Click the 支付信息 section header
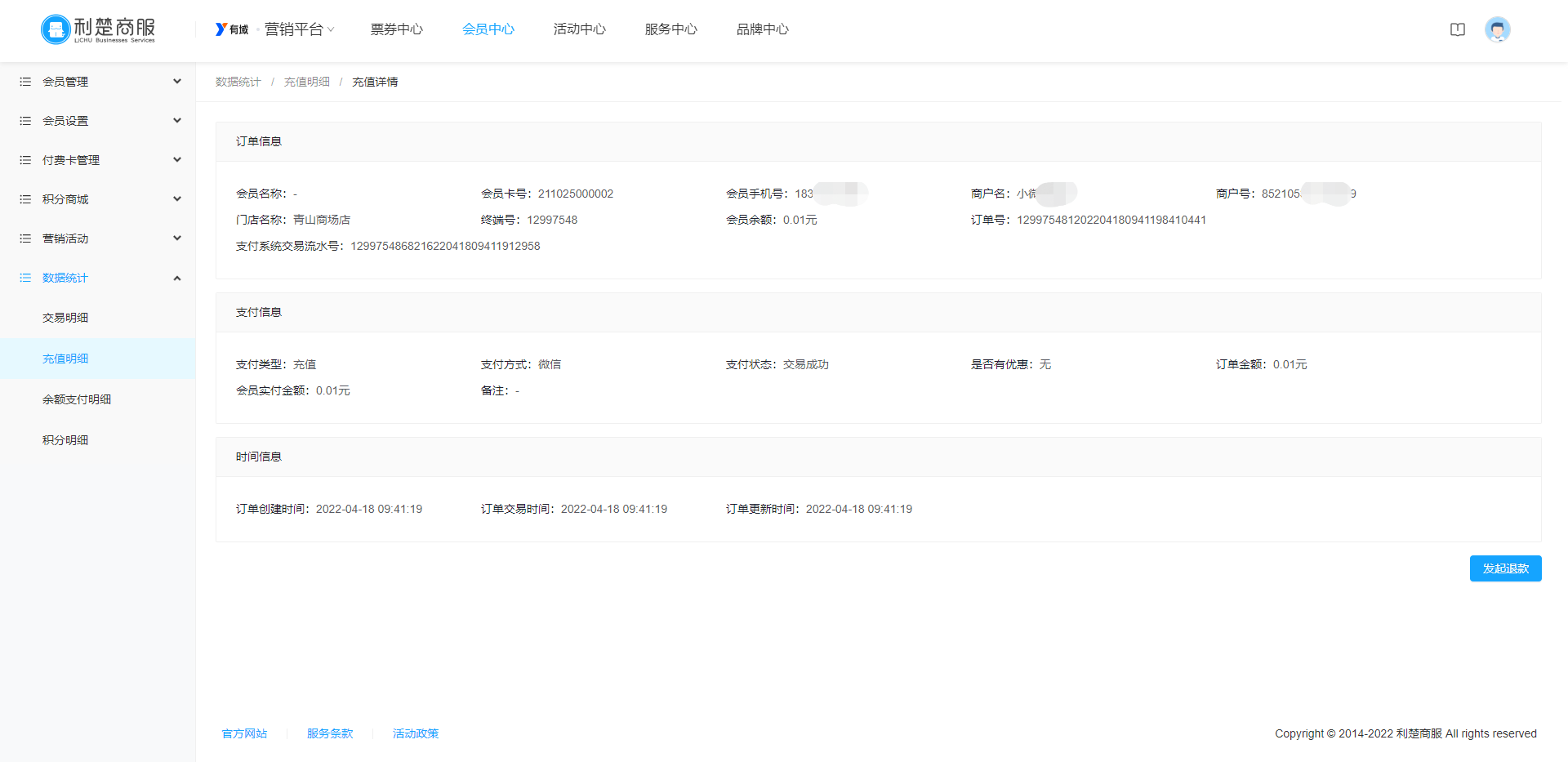 (878, 312)
